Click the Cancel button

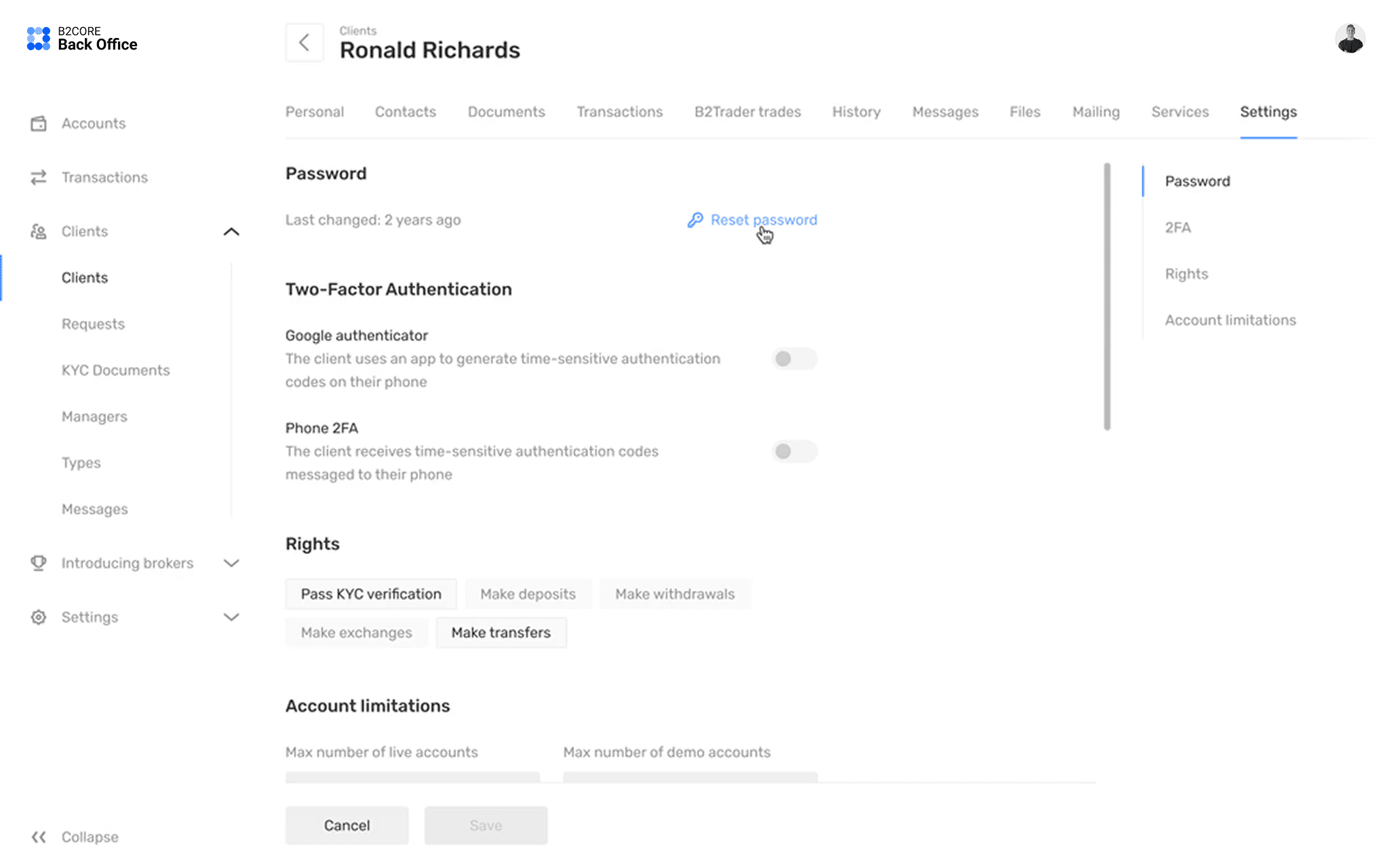click(x=347, y=825)
